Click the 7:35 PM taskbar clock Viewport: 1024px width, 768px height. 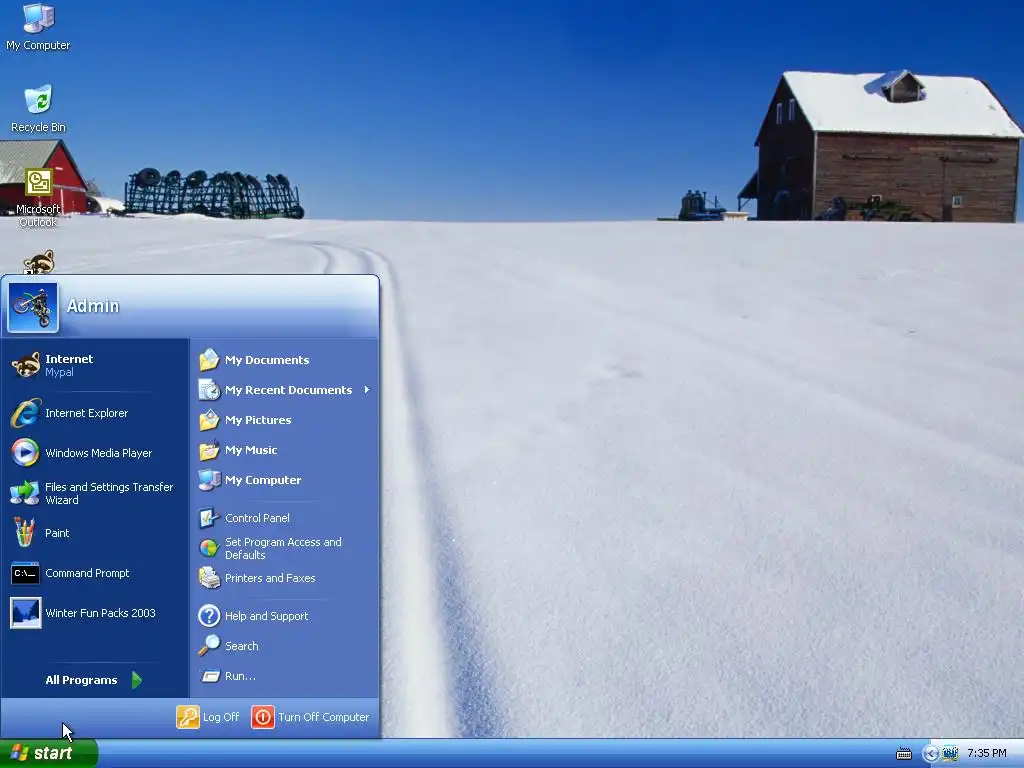pyautogui.click(x=987, y=754)
